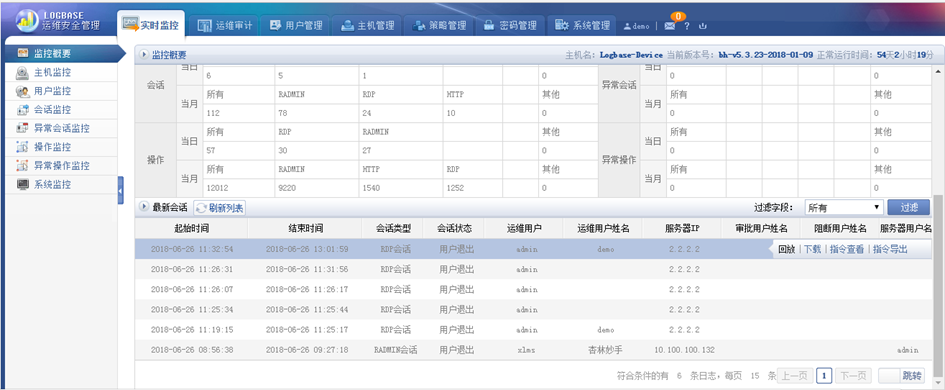Click the logout power icon

click(702, 26)
